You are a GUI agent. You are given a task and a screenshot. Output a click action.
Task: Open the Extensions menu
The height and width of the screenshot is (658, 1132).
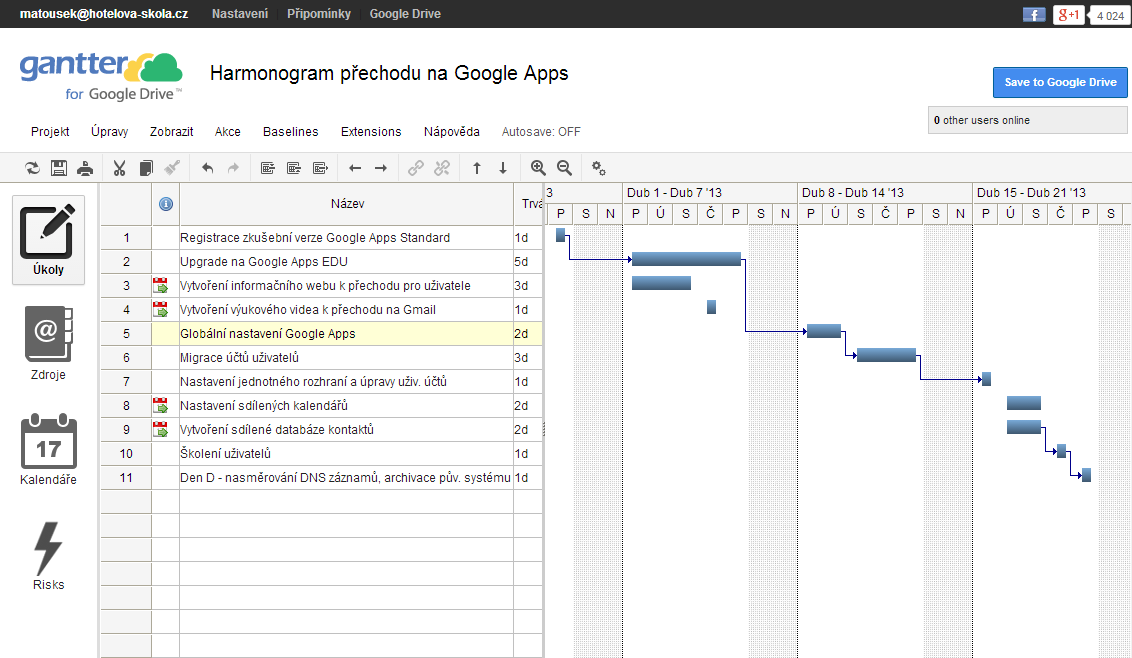click(x=371, y=131)
